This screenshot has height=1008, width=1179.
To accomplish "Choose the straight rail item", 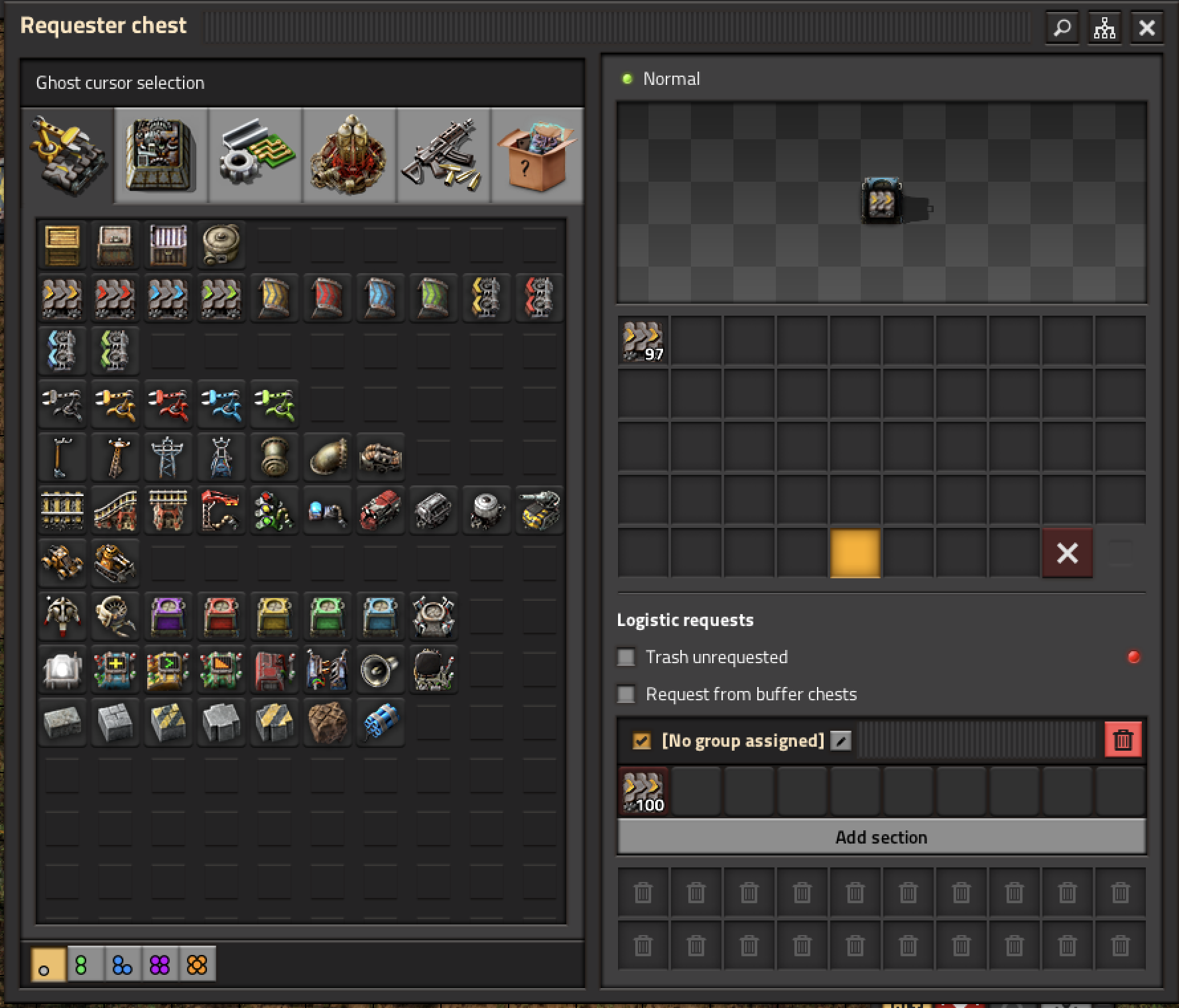I will pos(62,510).
